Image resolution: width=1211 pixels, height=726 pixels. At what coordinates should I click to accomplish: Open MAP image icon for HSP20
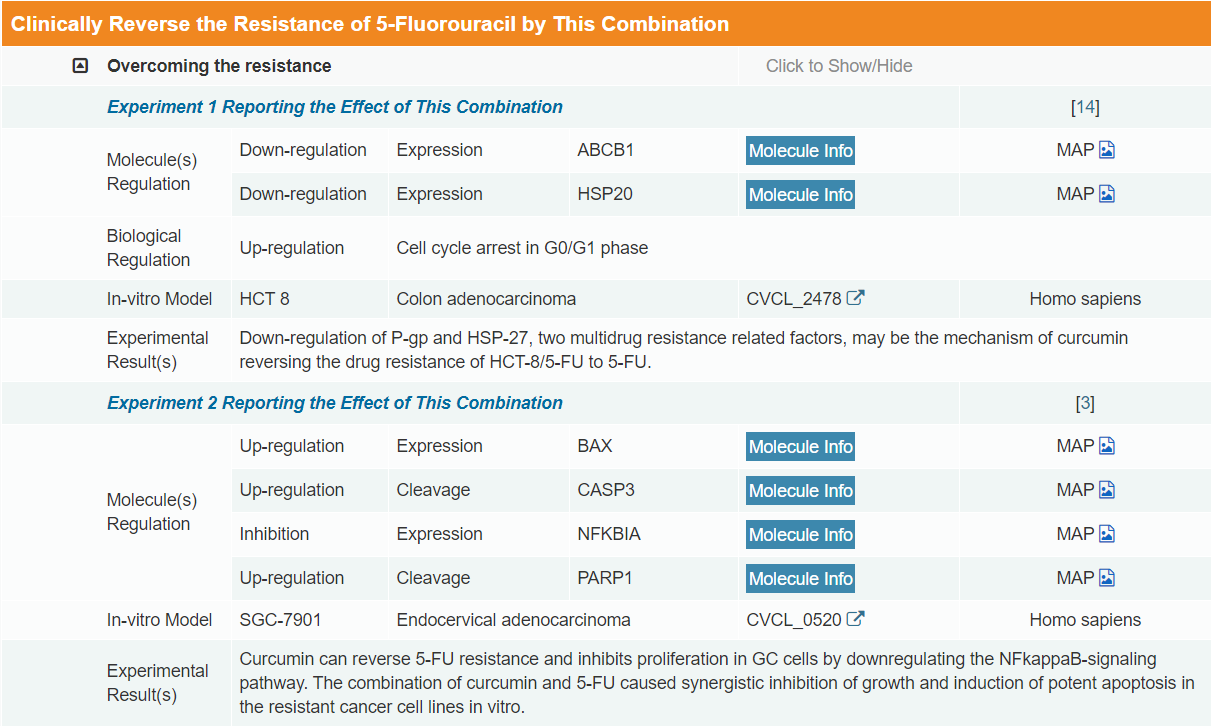[1107, 194]
